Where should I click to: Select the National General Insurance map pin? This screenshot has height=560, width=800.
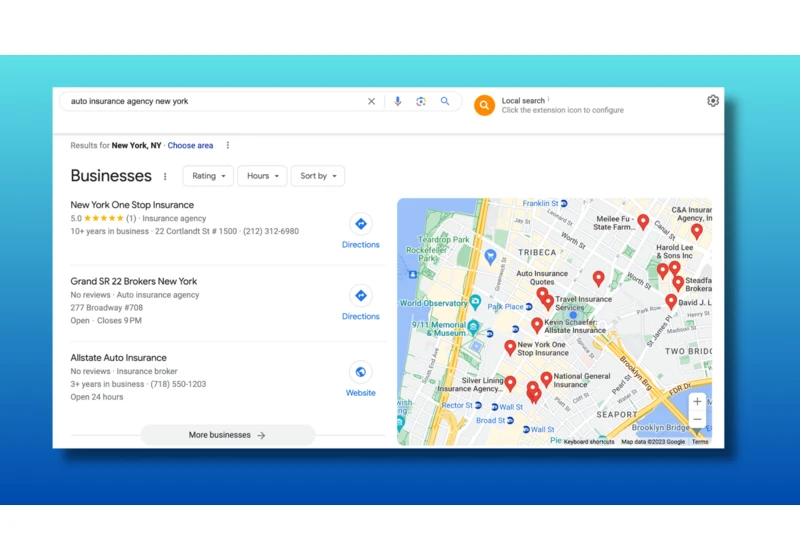[546, 379]
